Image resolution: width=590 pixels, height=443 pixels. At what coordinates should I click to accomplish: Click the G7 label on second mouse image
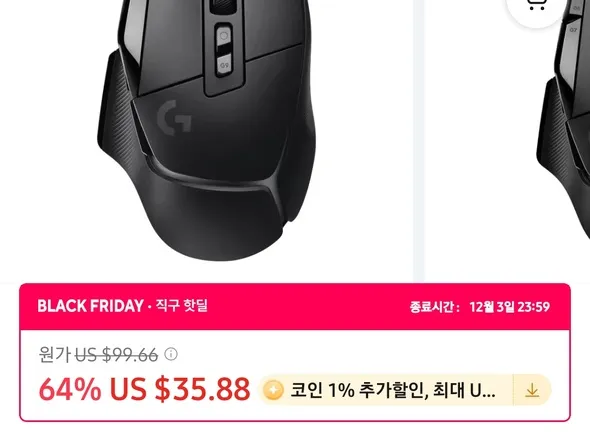coord(573,30)
